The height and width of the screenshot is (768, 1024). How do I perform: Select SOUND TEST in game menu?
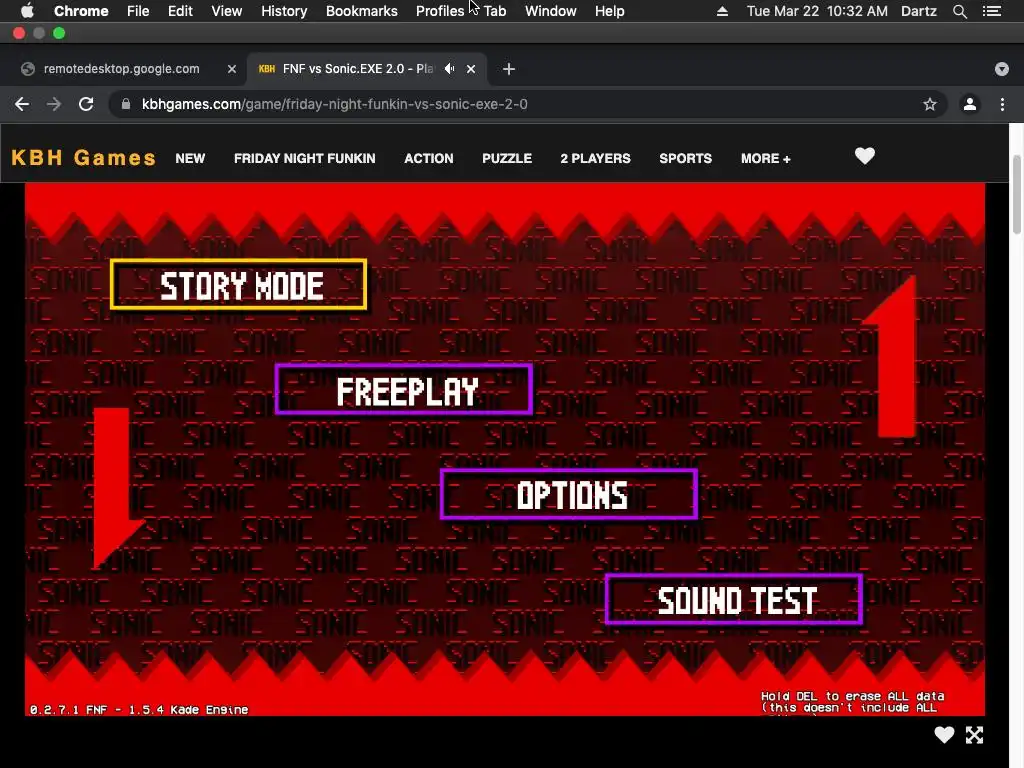click(734, 600)
